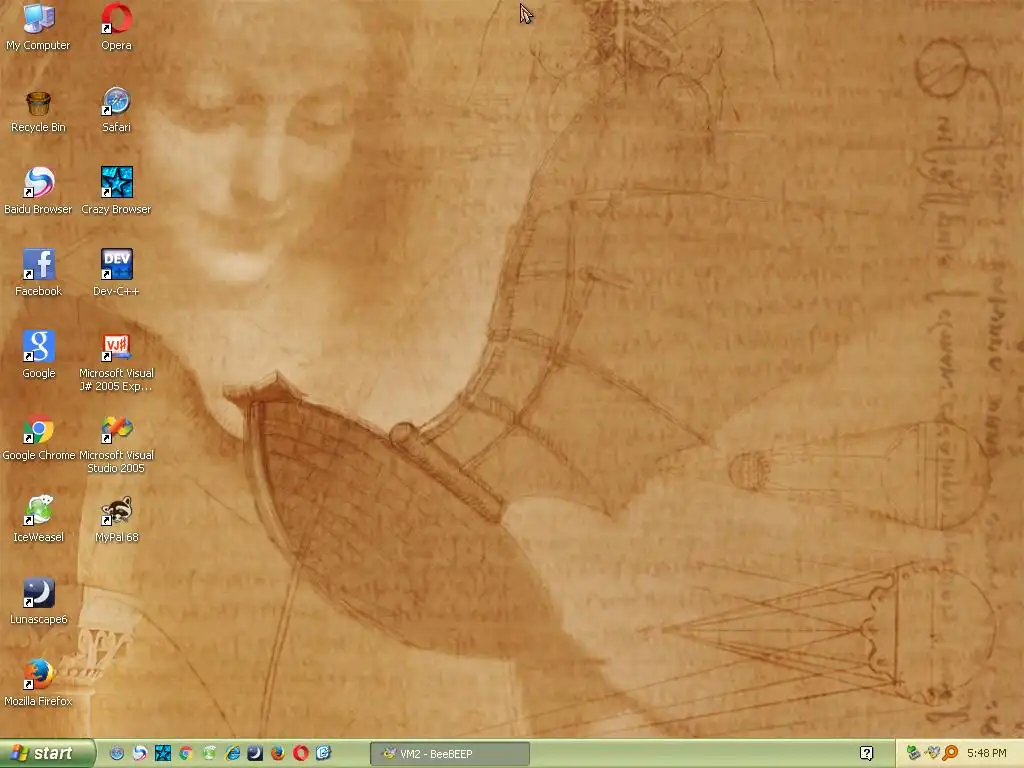Select the Microsoft Visual J# 2005 shortcut
The image size is (1024, 768).
(x=116, y=362)
